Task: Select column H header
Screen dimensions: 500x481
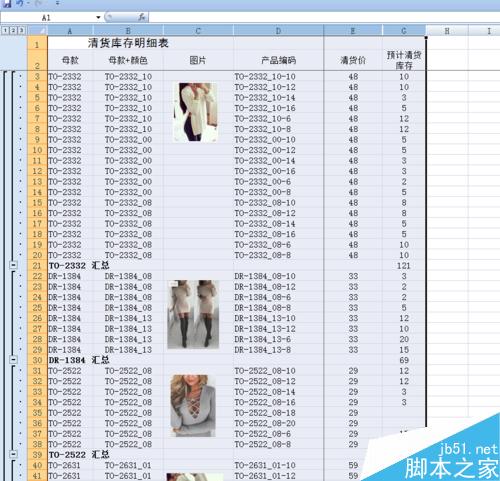Action: point(447,31)
